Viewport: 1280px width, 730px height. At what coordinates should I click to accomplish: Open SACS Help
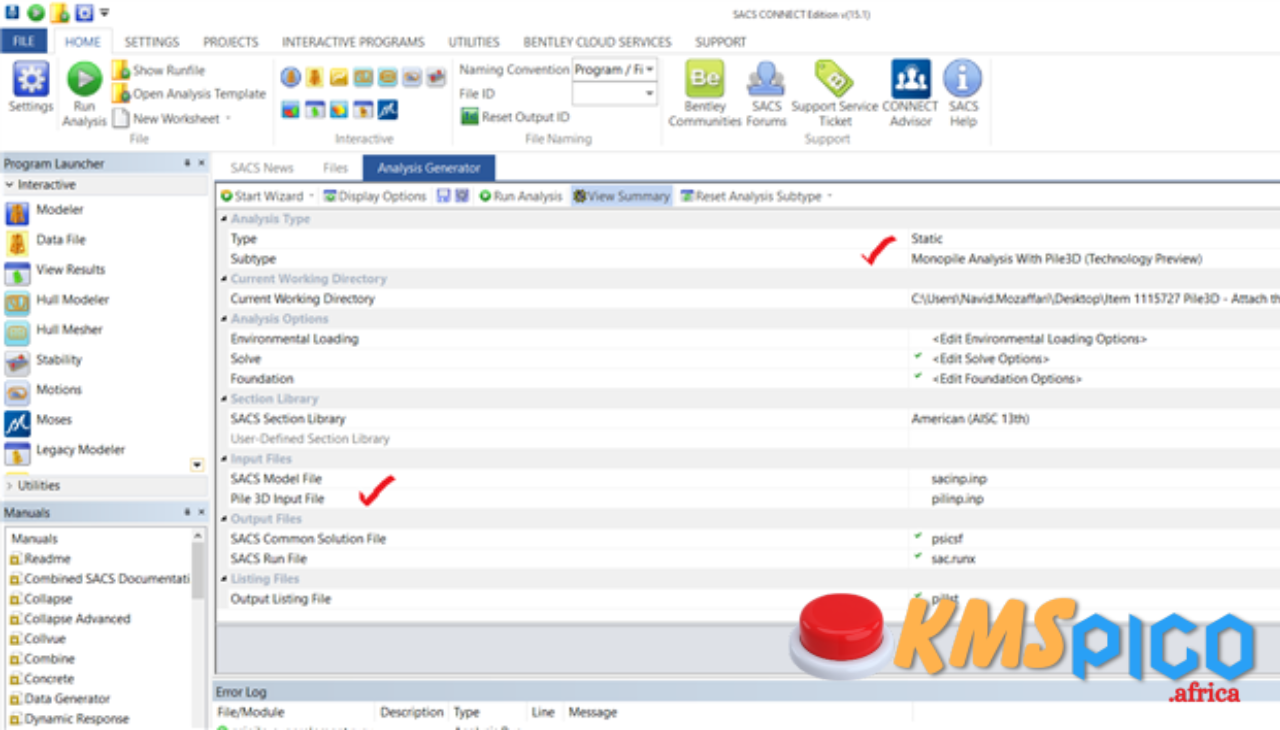[963, 95]
